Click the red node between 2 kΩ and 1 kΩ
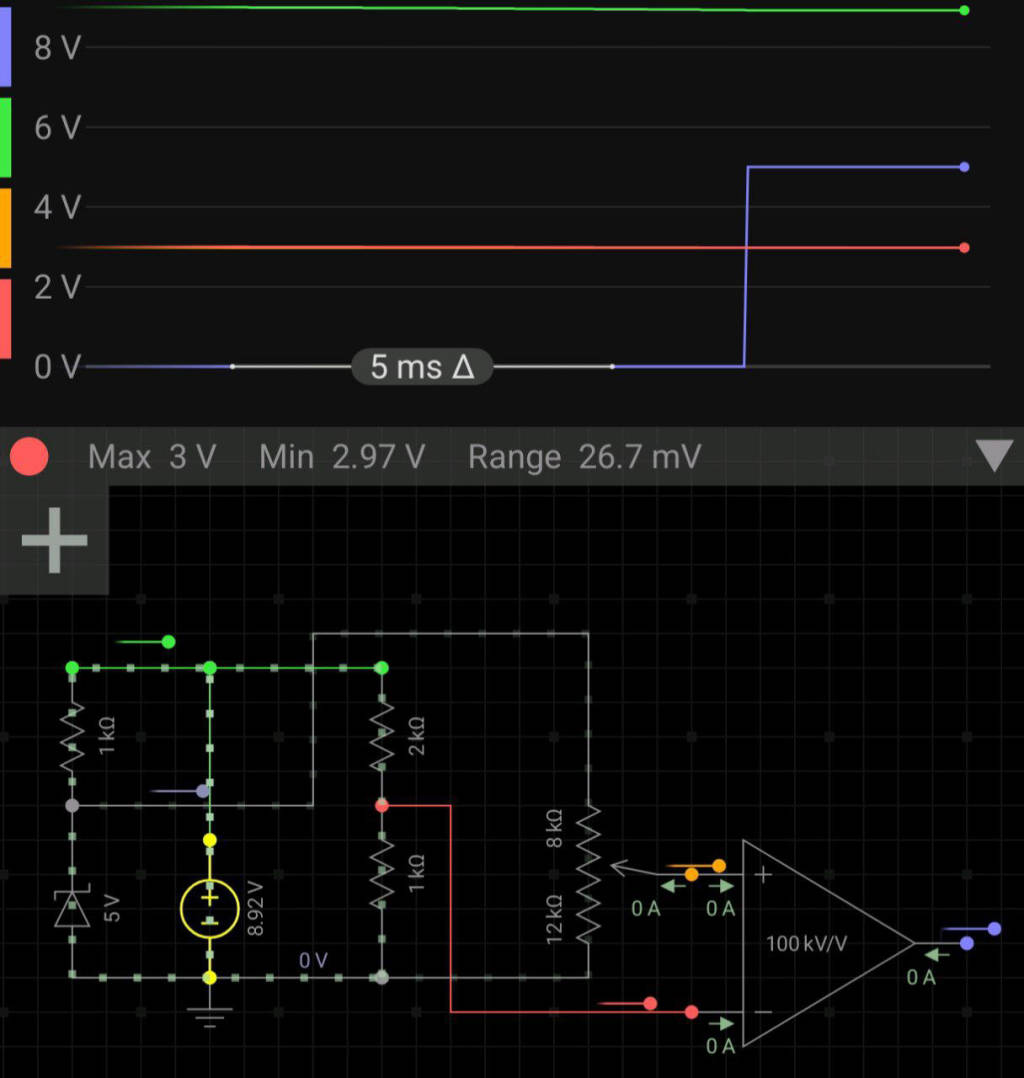Viewport: 1024px width, 1078px height. [382, 805]
